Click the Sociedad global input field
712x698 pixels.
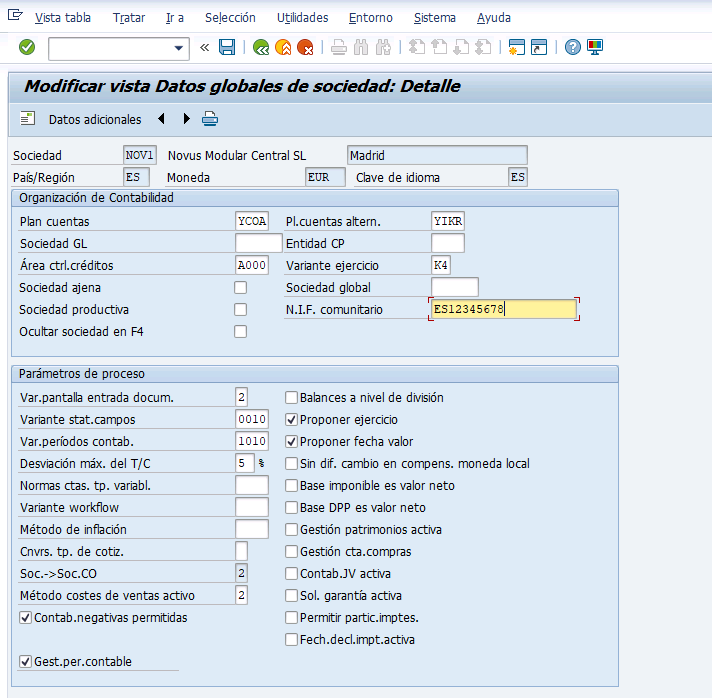tap(455, 287)
